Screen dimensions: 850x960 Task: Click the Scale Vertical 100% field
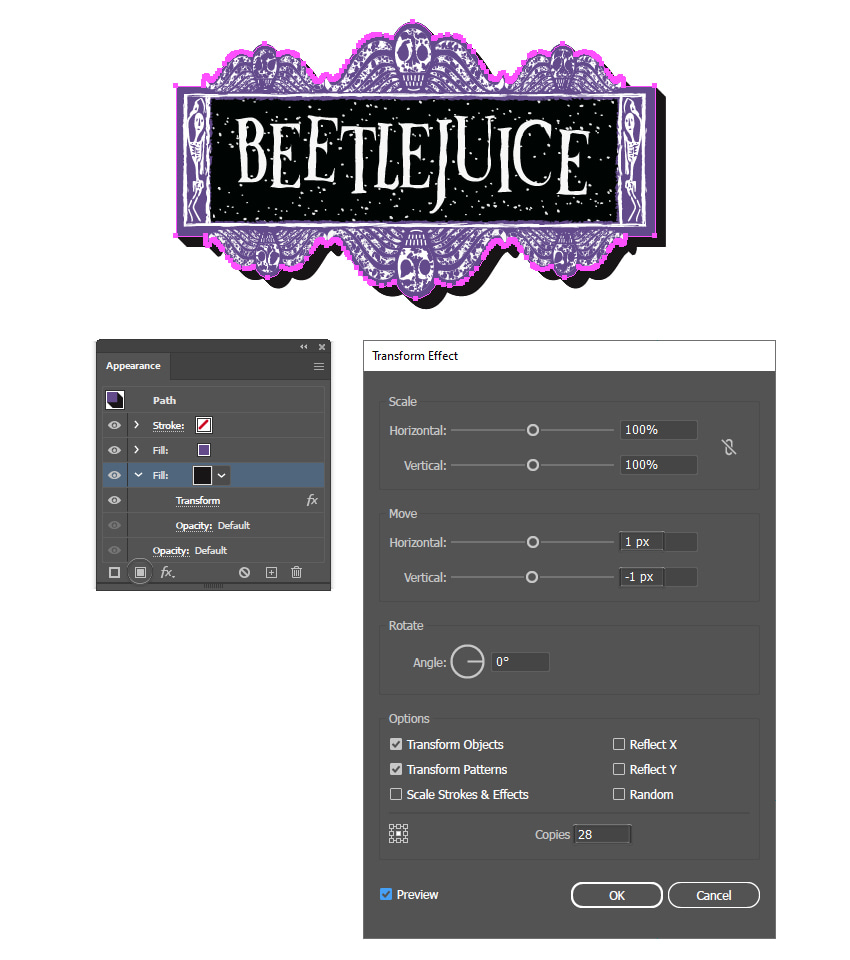(x=658, y=465)
